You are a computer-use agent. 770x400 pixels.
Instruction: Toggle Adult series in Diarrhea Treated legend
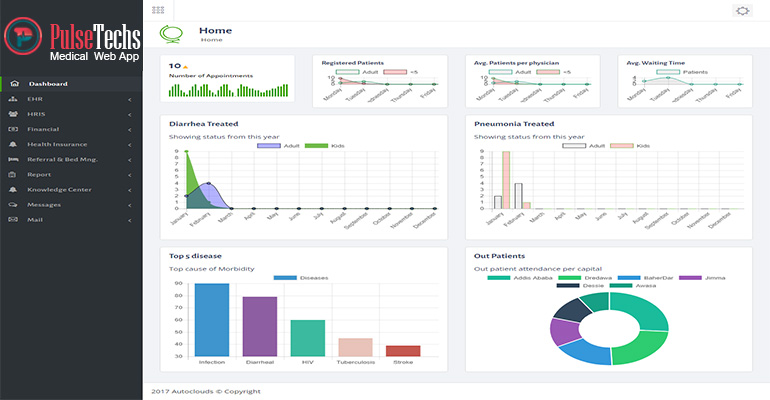click(x=269, y=146)
